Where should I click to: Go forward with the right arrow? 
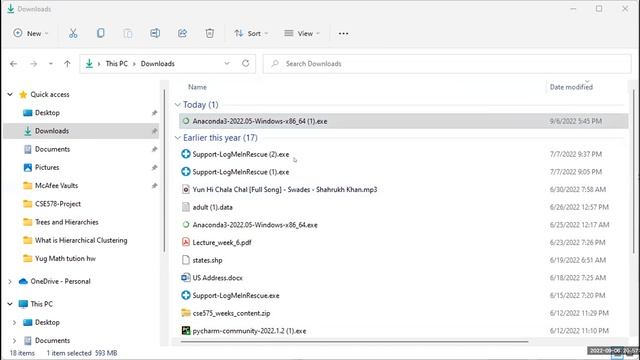33,64
